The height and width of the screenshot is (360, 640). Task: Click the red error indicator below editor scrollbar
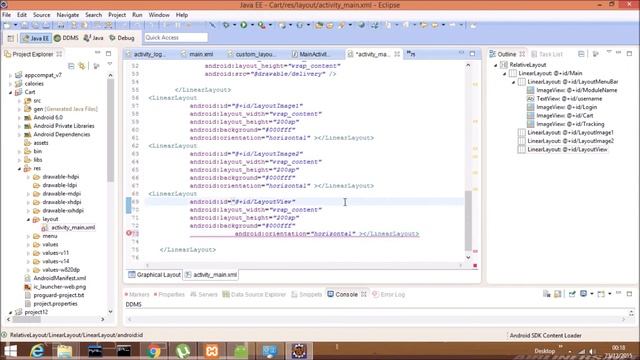click(x=475, y=266)
